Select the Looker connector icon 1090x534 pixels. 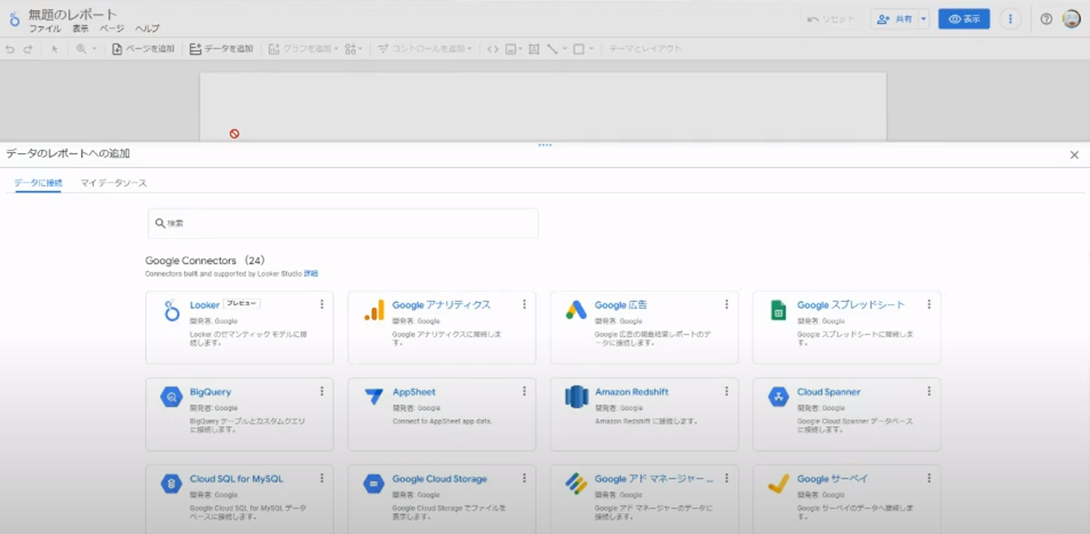point(172,311)
